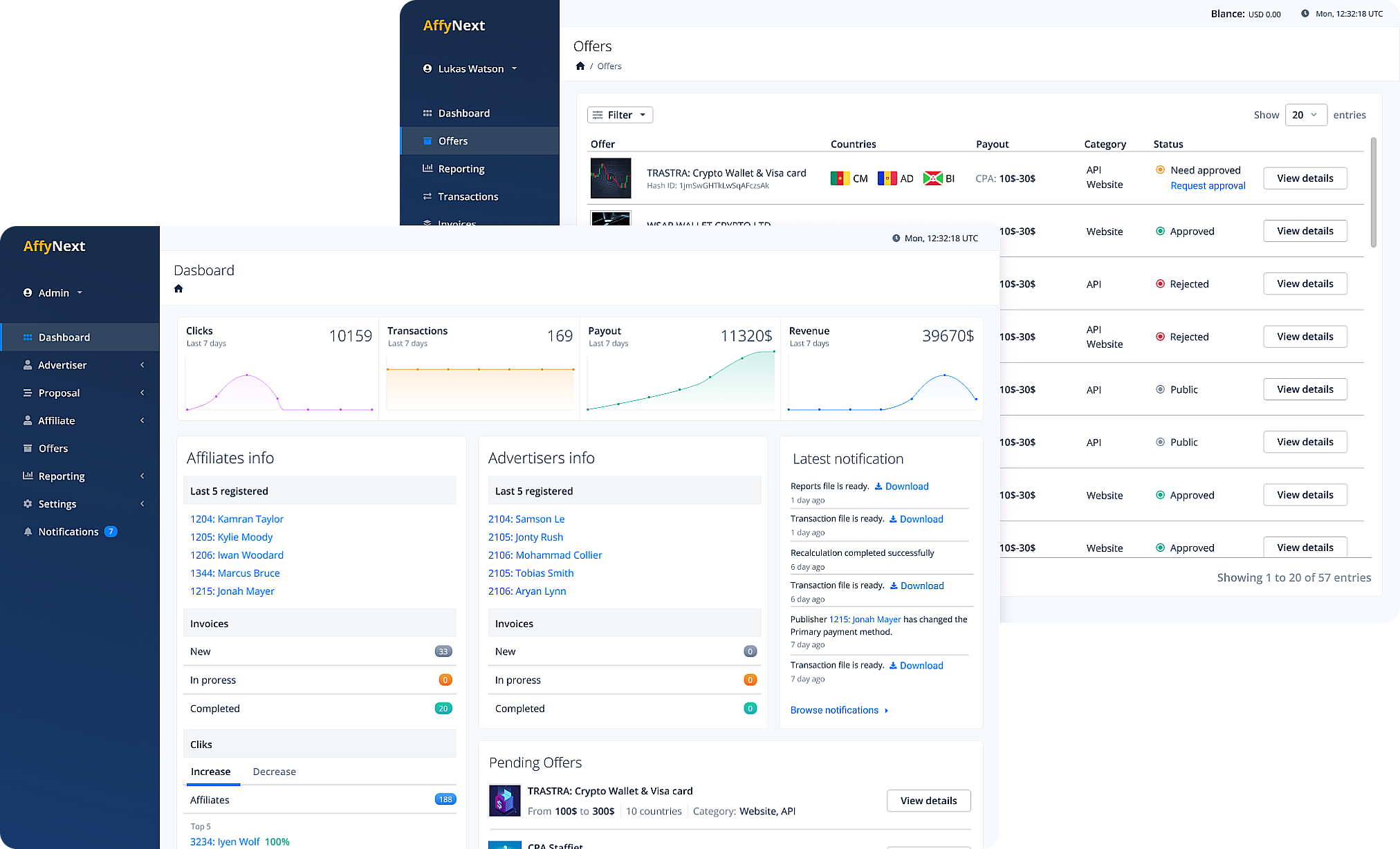Click 1215: Jonah Mayer in notification text
Image resolution: width=1400 pixels, height=849 pixels.
point(865,619)
